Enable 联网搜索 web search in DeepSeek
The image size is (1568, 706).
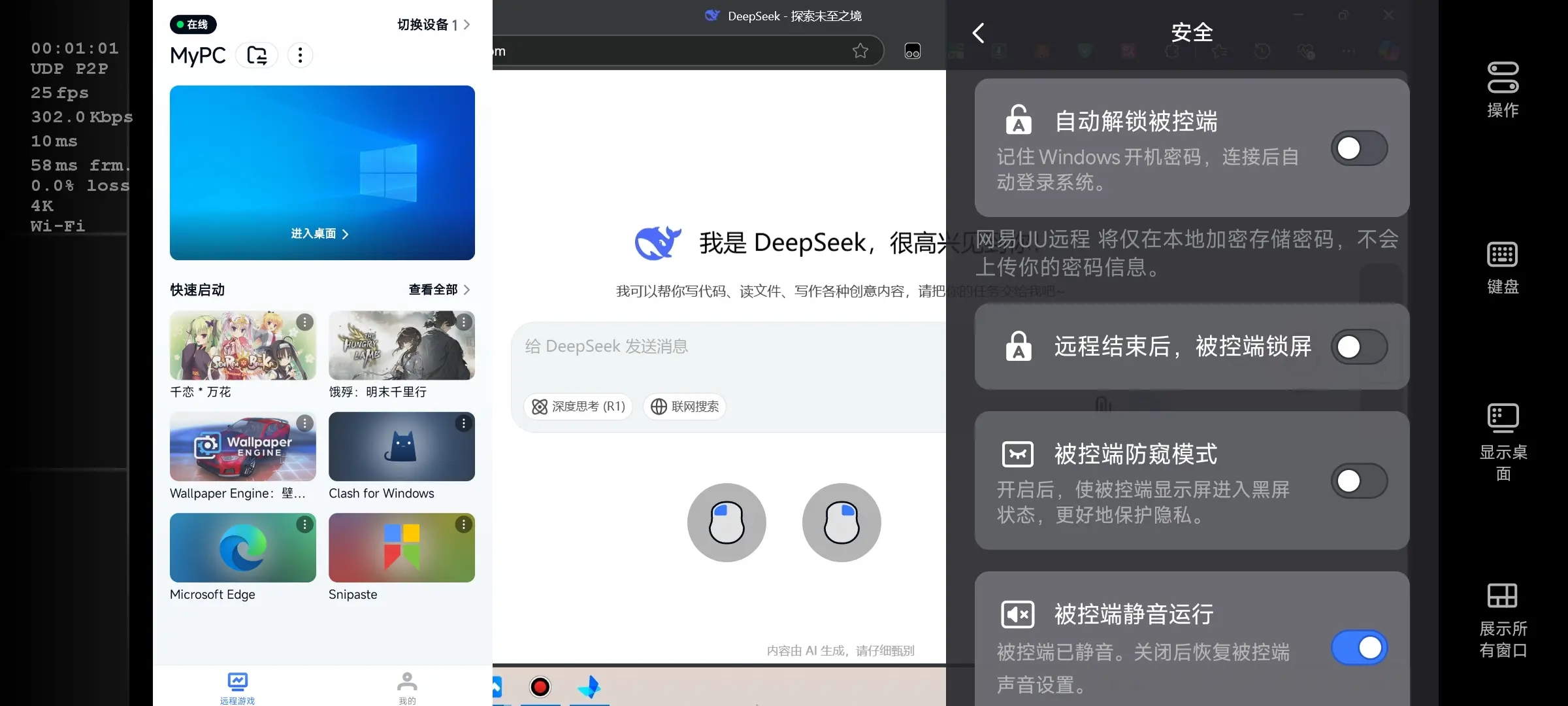click(685, 407)
